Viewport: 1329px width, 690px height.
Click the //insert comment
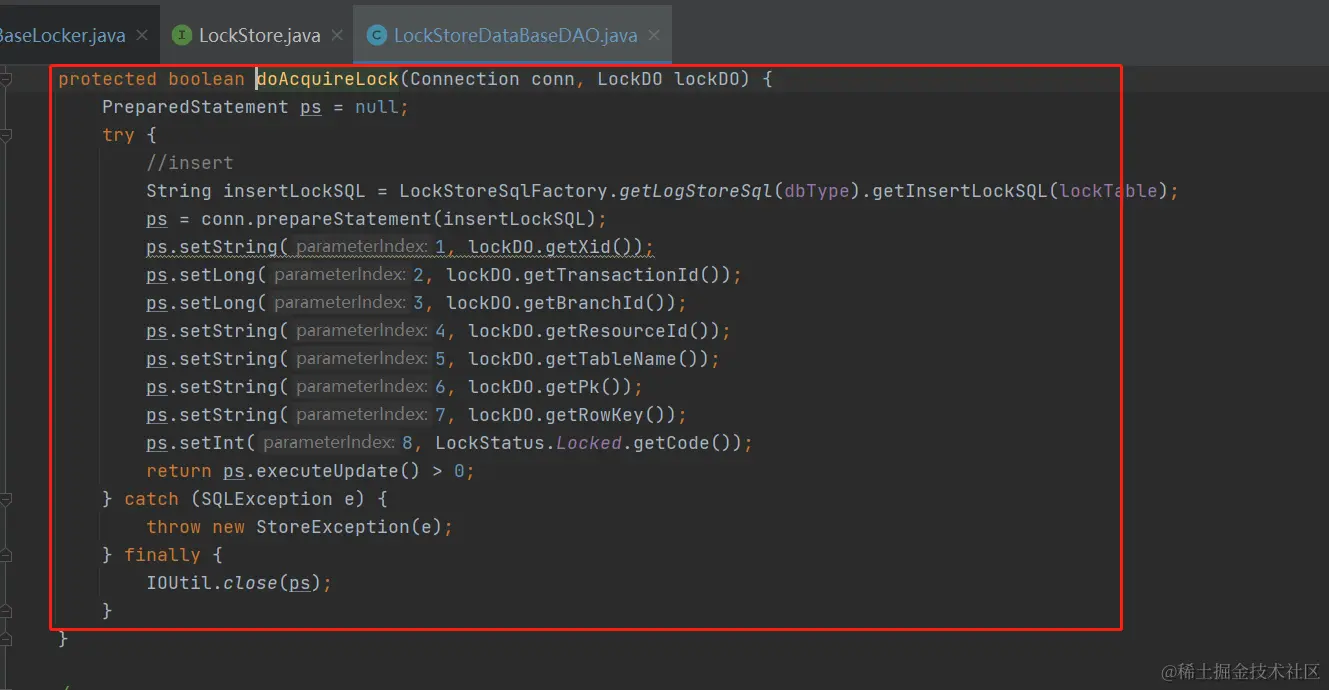coord(190,163)
